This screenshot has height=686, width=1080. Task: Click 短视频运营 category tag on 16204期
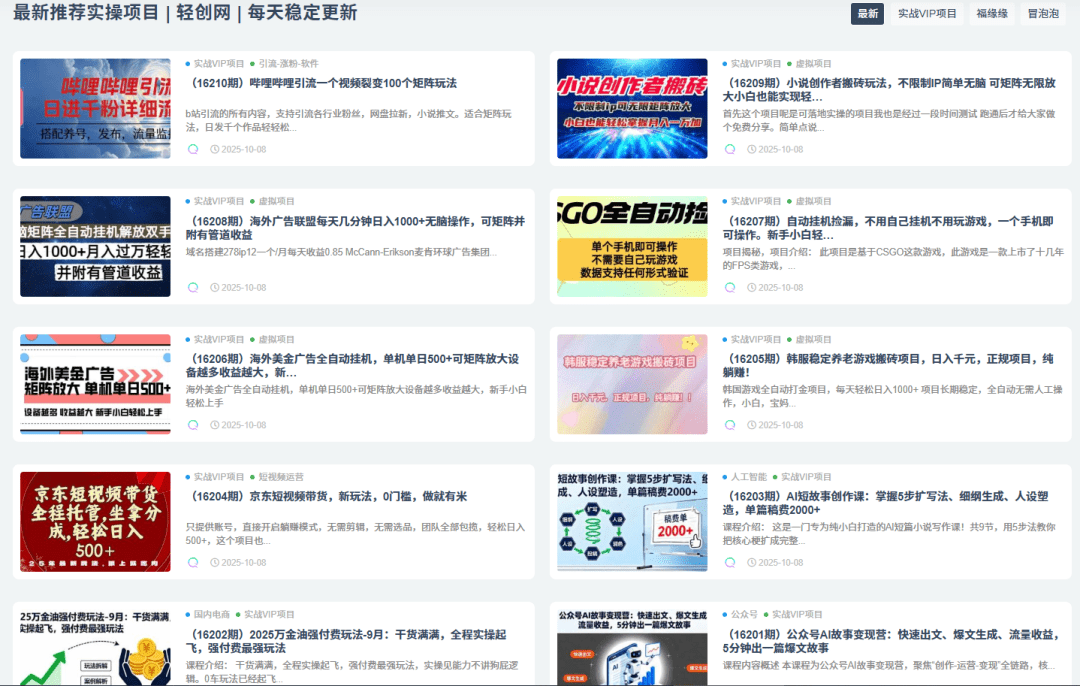pyautogui.click(x=281, y=477)
